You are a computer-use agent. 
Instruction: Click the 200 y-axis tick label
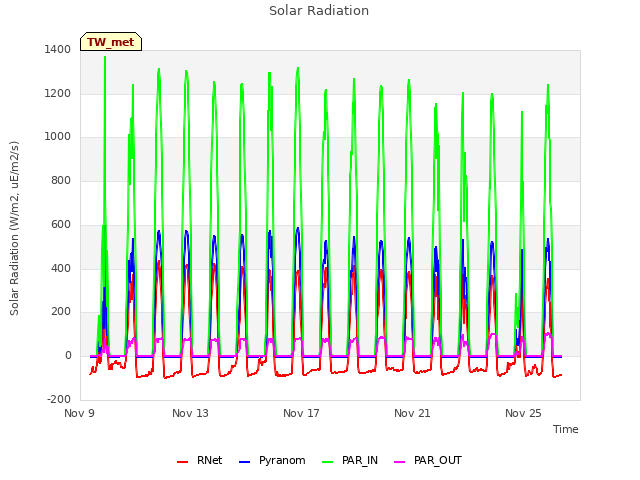click(61, 312)
